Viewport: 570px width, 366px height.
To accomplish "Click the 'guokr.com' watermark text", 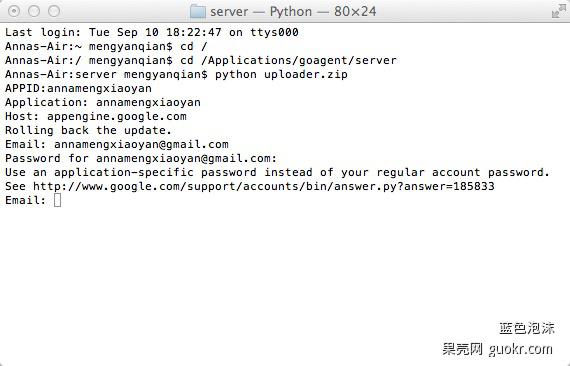I will click(520, 349).
